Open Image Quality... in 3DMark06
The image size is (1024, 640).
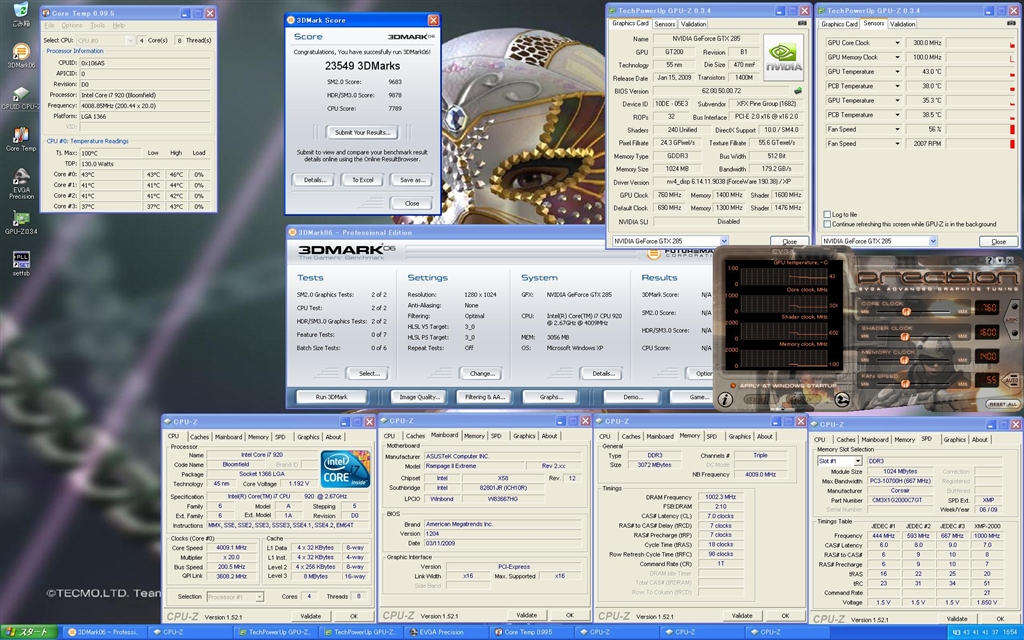pyautogui.click(x=419, y=397)
